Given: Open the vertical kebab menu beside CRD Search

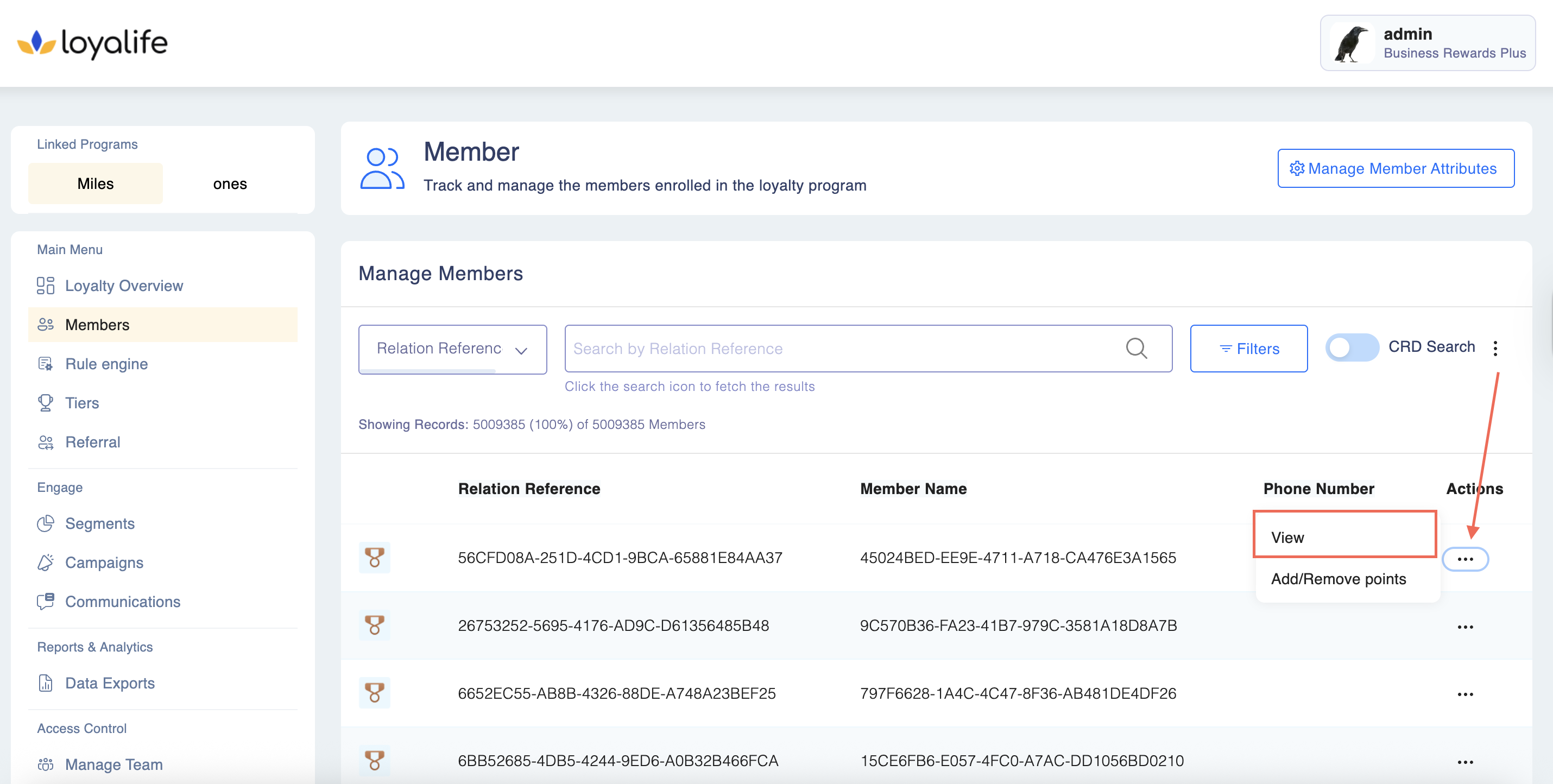Looking at the screenshot, I should pyautogui.click(x=1495, y=349).
